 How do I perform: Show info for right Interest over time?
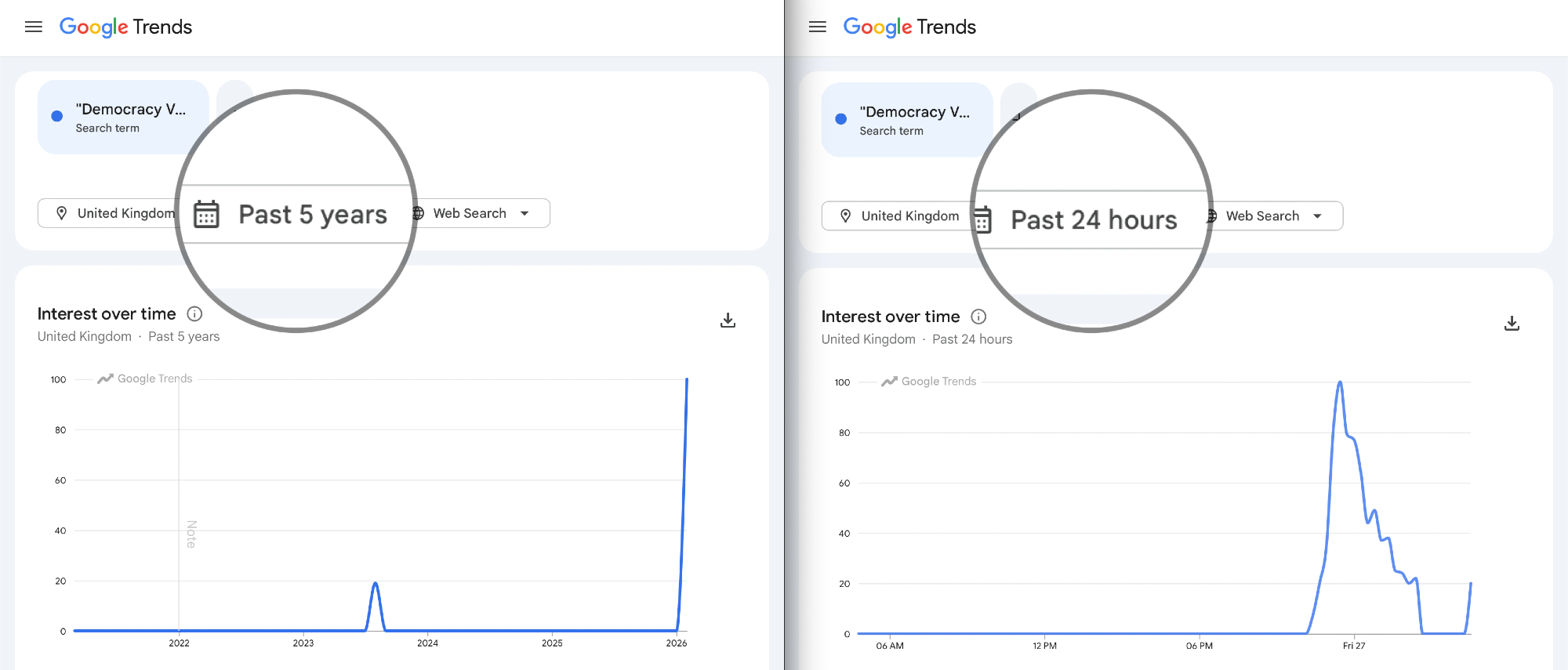point(978,317)
